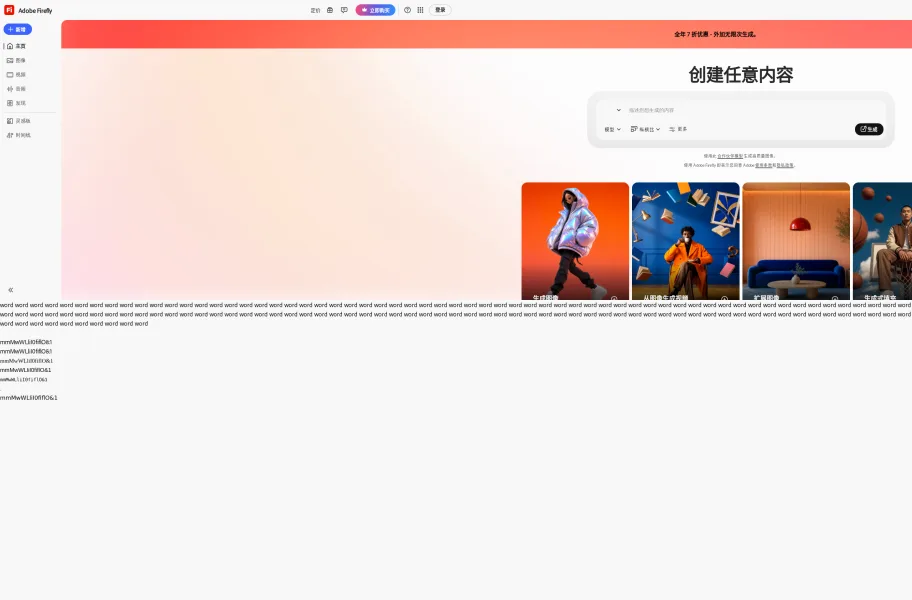Click the red promotional discount banner
The height and width of the screenshot is (600, 912).
tap(486, 34)
